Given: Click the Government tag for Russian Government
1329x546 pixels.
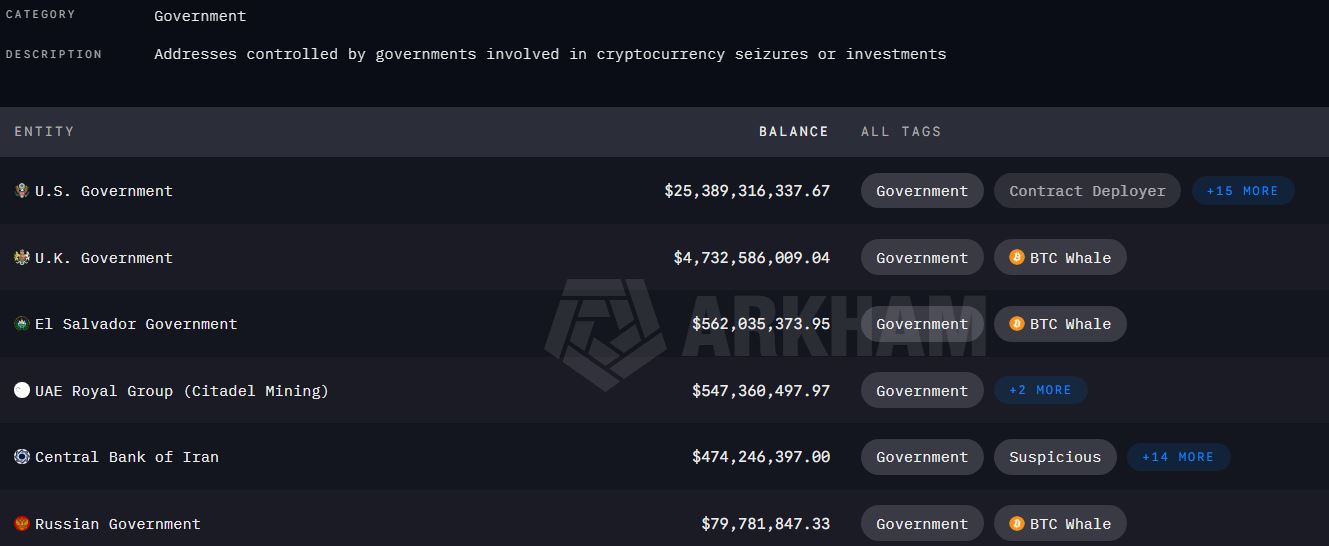Looking at the screenshot, I should coord(922,524).
